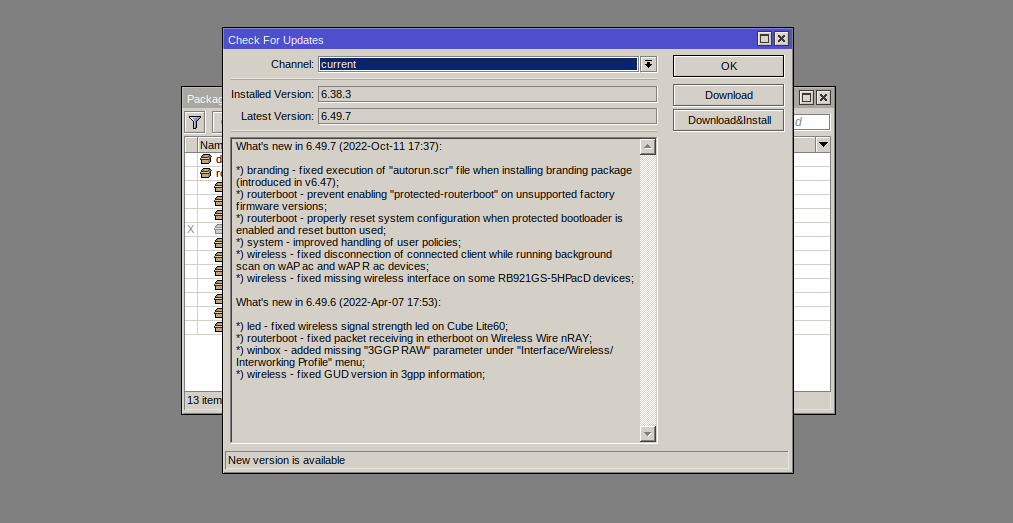Click the Name column header in Package List

[211, 145]
